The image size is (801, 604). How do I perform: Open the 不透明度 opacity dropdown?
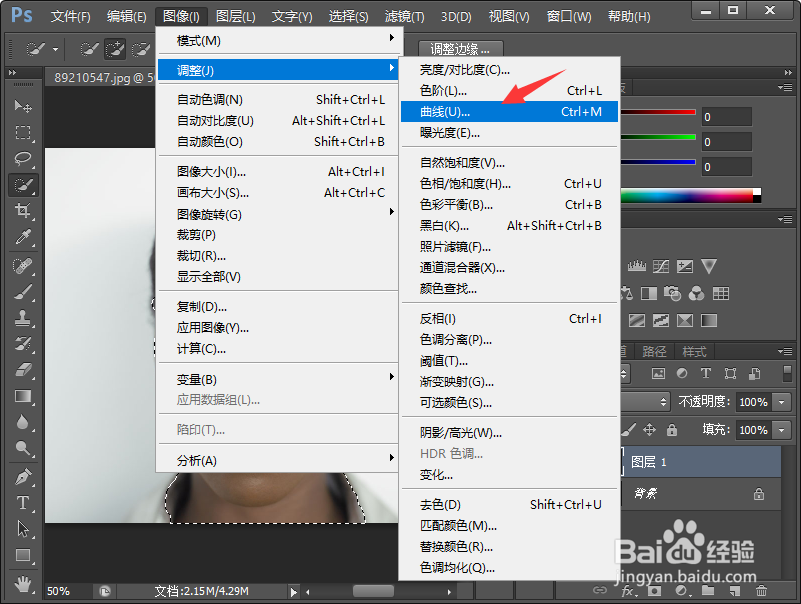(782, 402)
